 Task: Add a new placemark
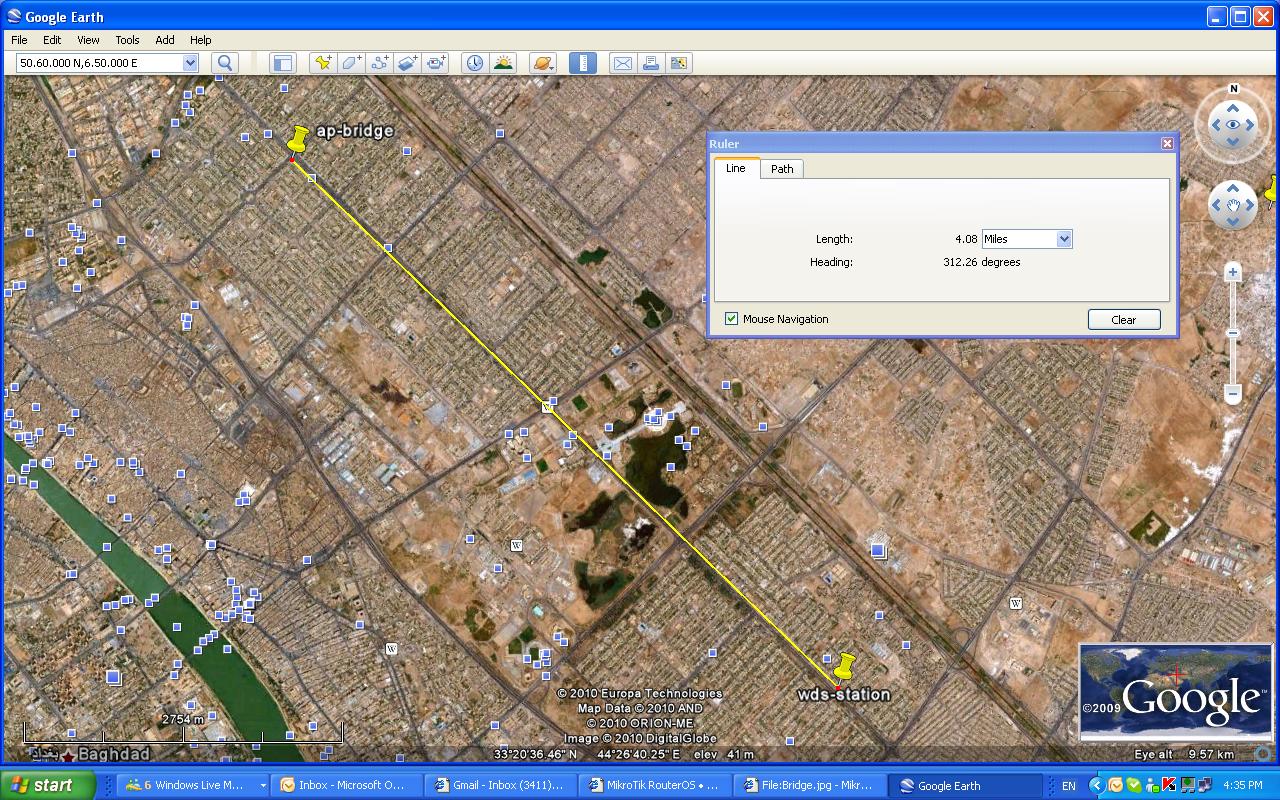(x=324, y=62)
